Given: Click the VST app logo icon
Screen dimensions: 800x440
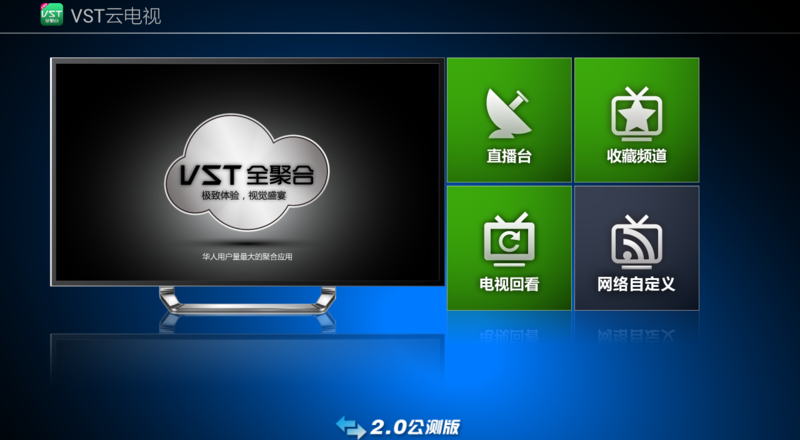Looking at the screenshot, I should tap(52, 14).
